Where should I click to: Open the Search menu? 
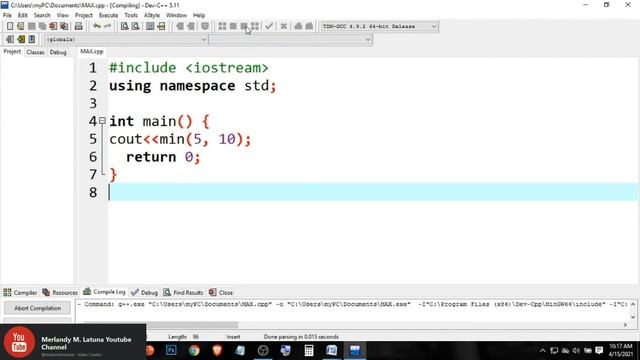pos(42,15)
